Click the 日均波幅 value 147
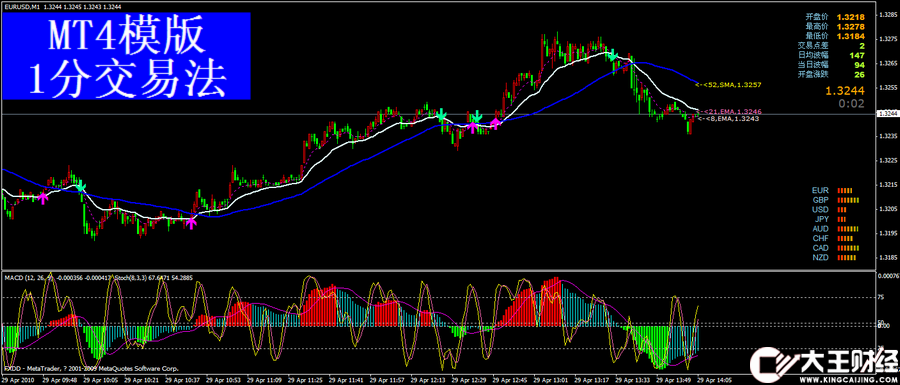900x385 pixels. point(858,55)
